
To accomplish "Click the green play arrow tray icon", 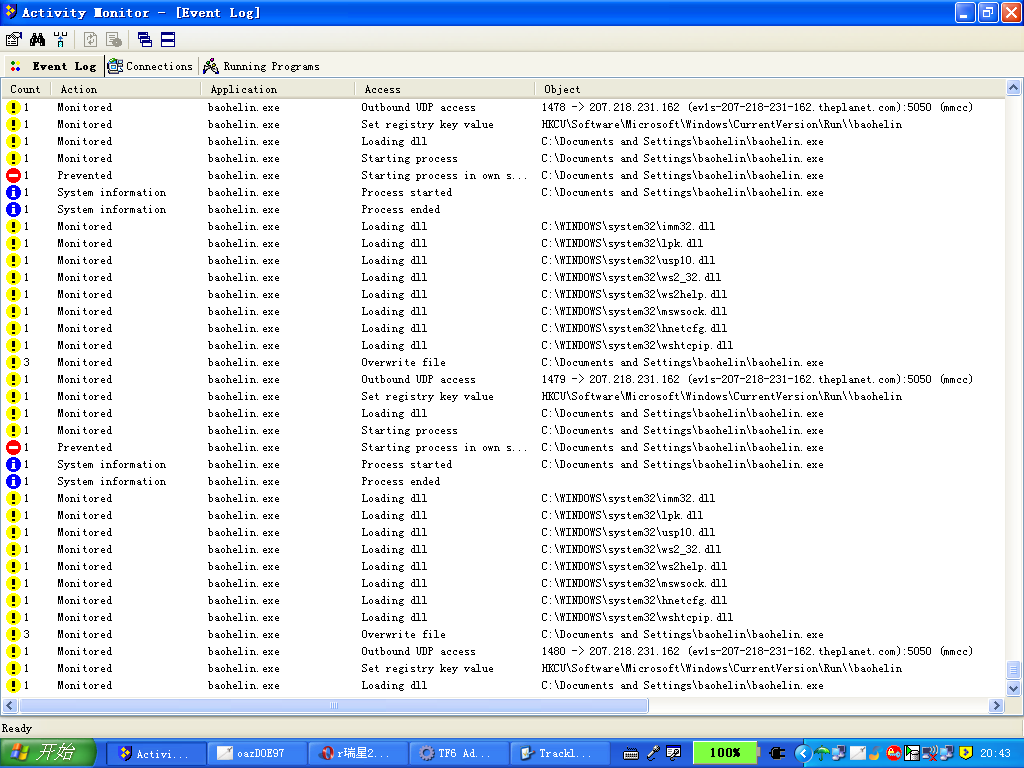I will point(912,754).
